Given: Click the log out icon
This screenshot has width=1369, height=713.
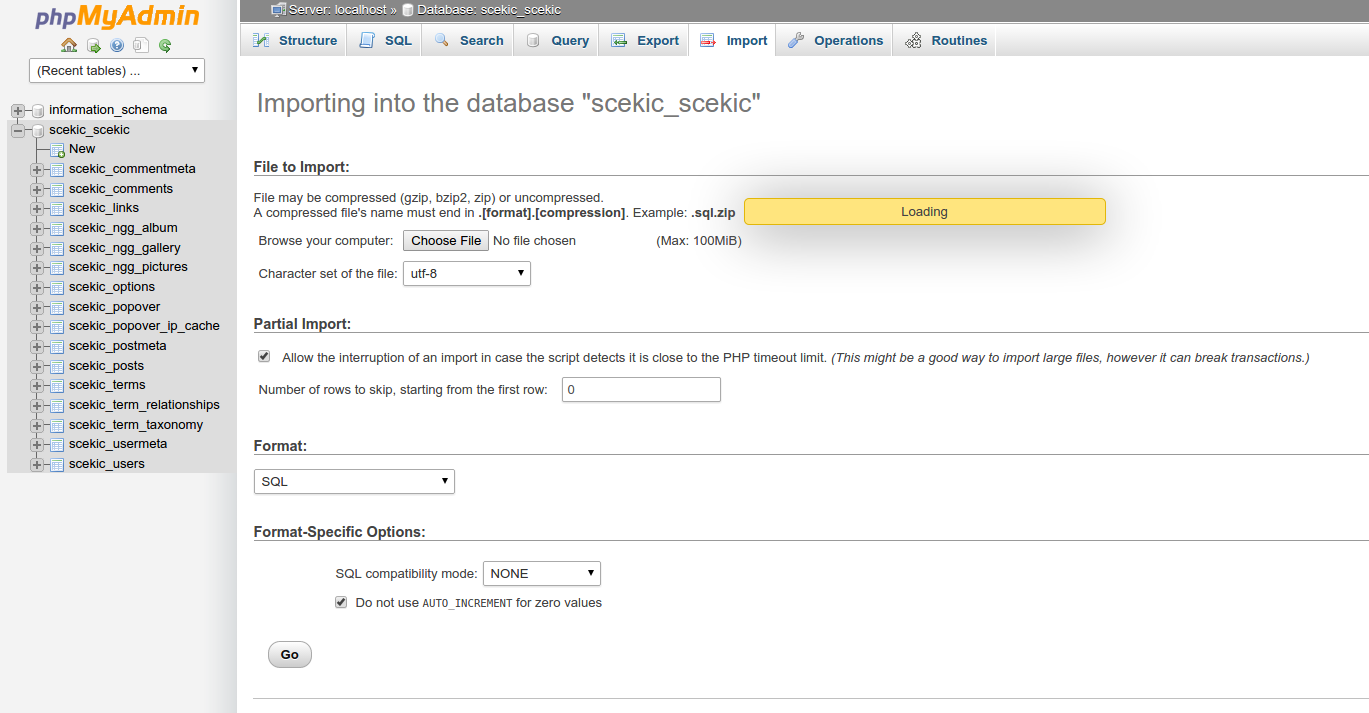Looking at the screenshot, I should coord(93,45).
